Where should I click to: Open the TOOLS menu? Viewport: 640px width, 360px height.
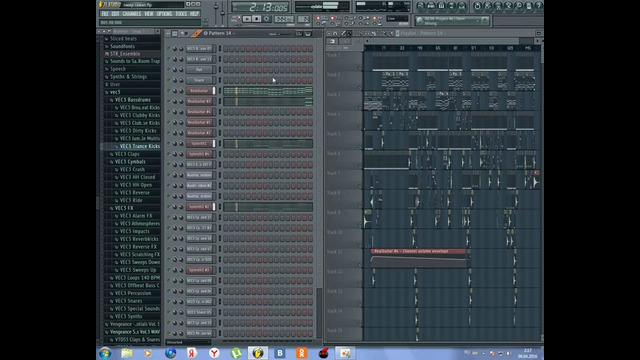181,14
